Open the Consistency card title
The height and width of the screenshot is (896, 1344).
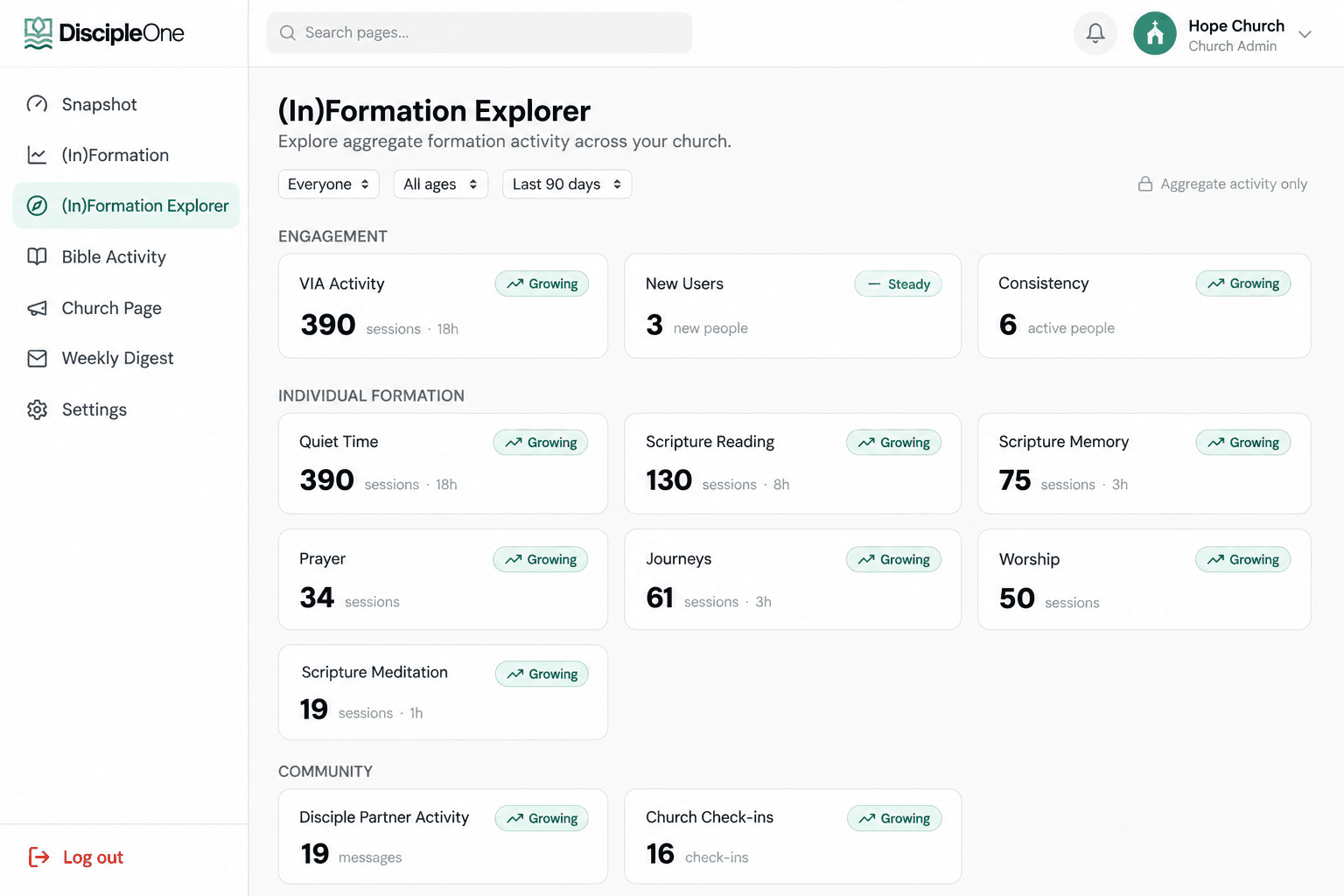[1043, 283]
